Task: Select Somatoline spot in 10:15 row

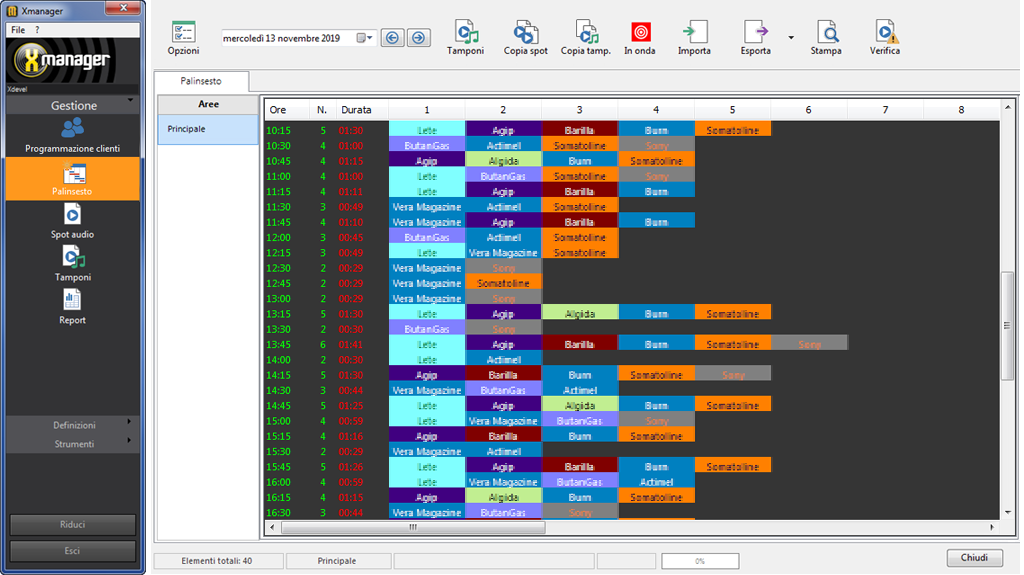Action: [x=733, y=130]
